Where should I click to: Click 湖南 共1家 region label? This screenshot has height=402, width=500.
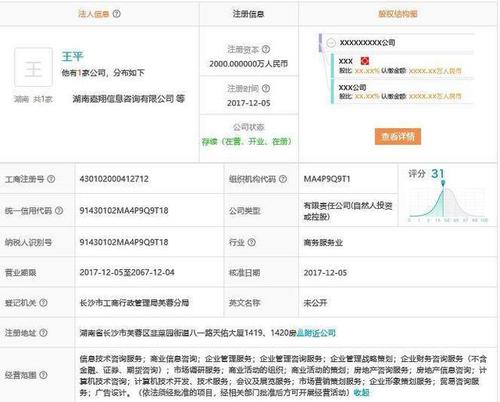click(x=33, y=99)
